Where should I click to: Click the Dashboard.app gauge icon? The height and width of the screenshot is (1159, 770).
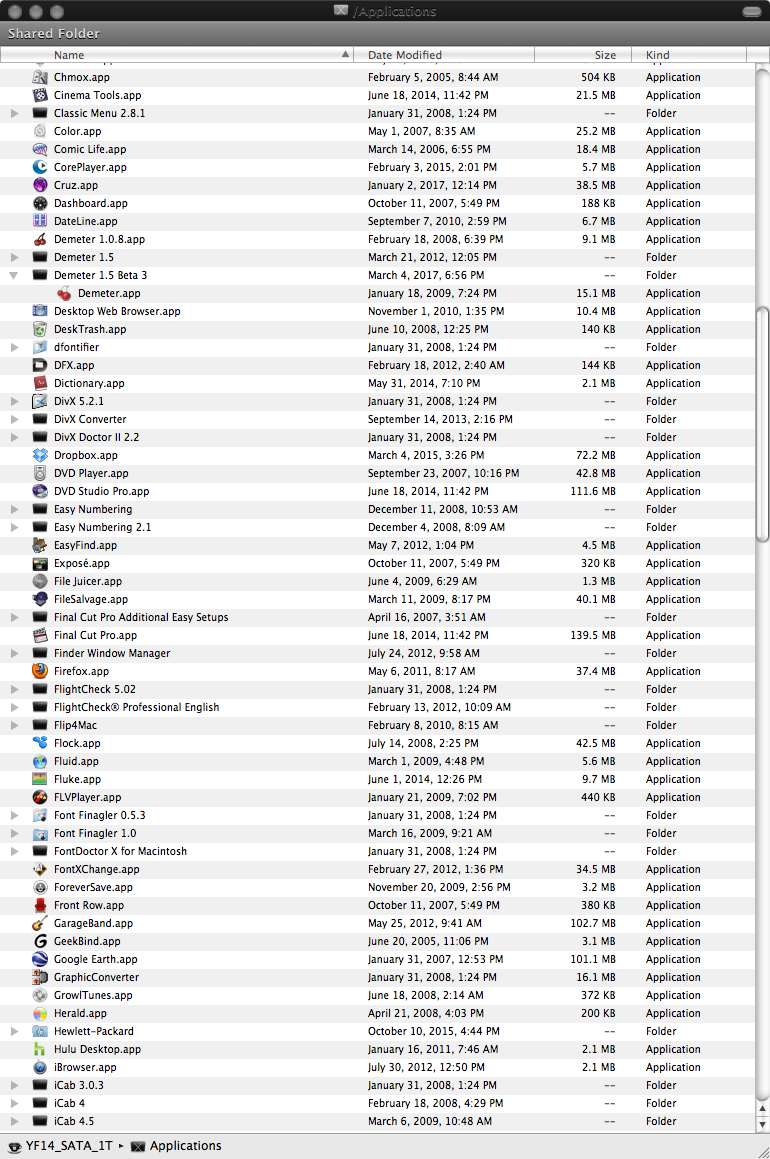[x=40, y=203]
